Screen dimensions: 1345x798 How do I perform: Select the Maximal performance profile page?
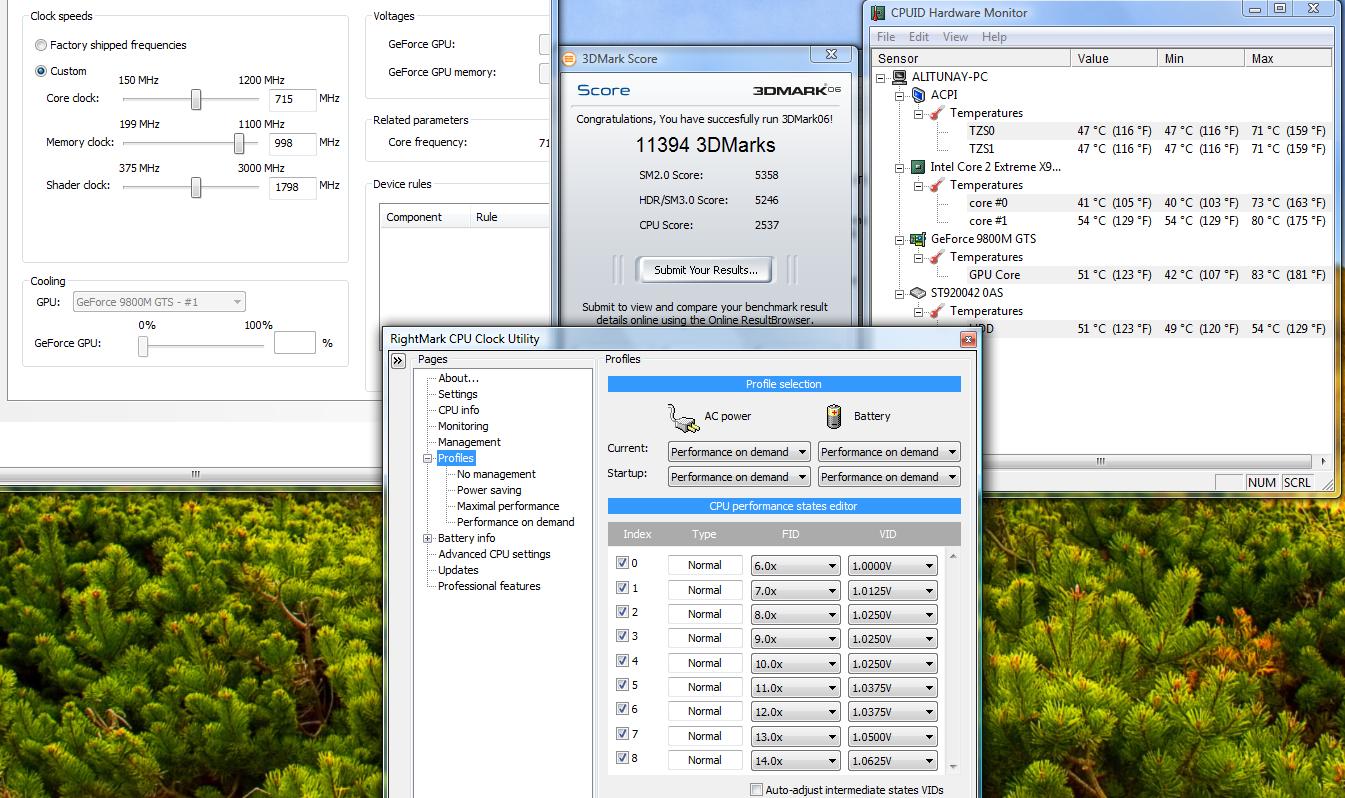pos(508,506)
